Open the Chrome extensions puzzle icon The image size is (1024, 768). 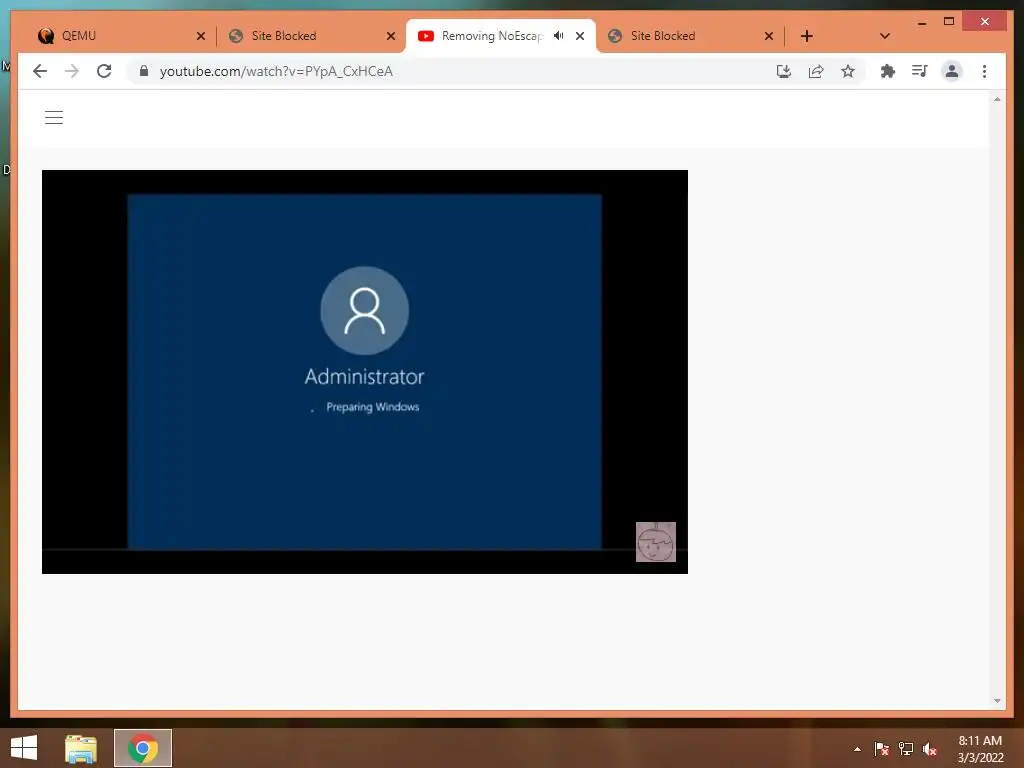tap(888, 71)
